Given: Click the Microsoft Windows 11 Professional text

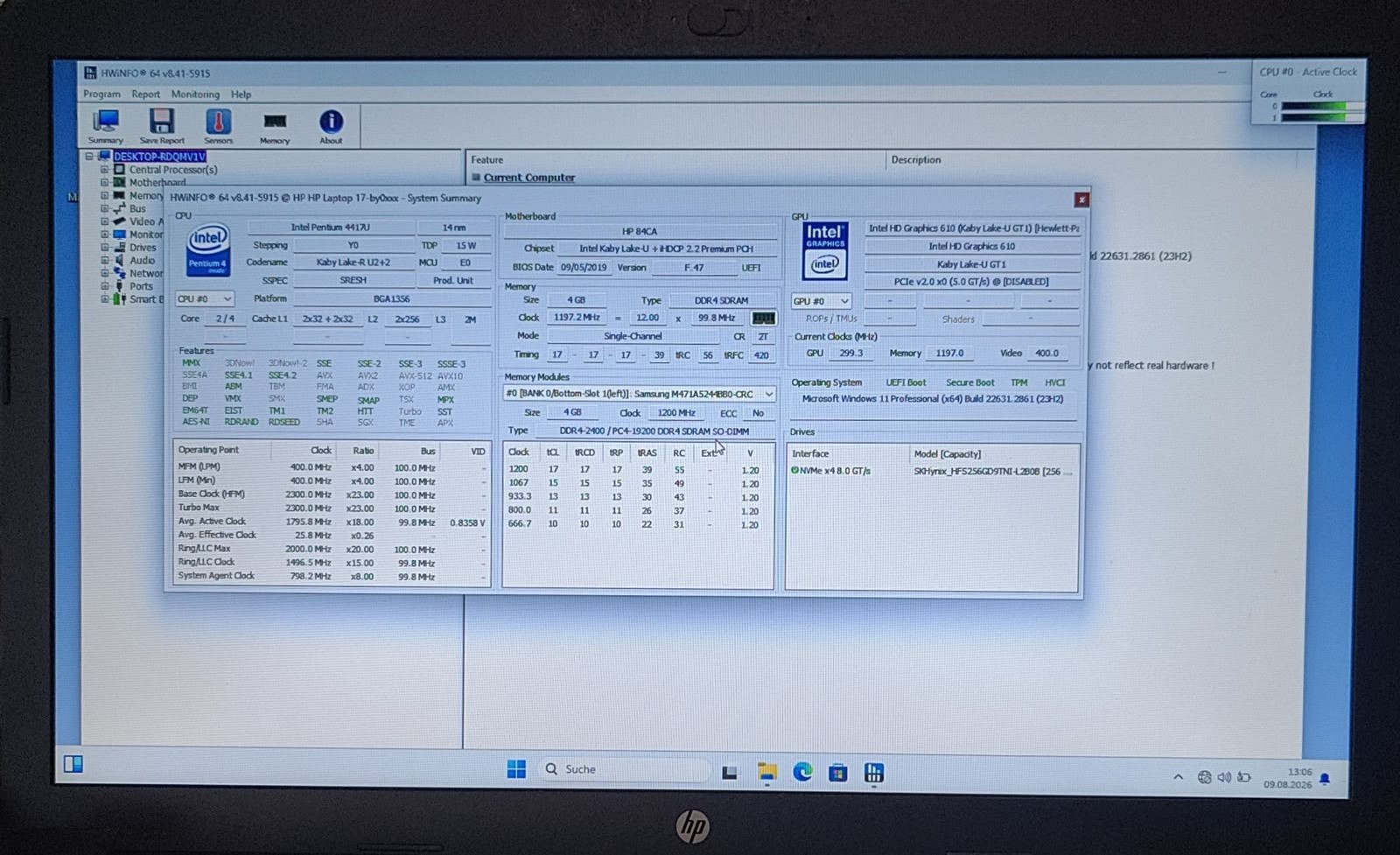Looking at the screenshot, I should tap(933, 399).
